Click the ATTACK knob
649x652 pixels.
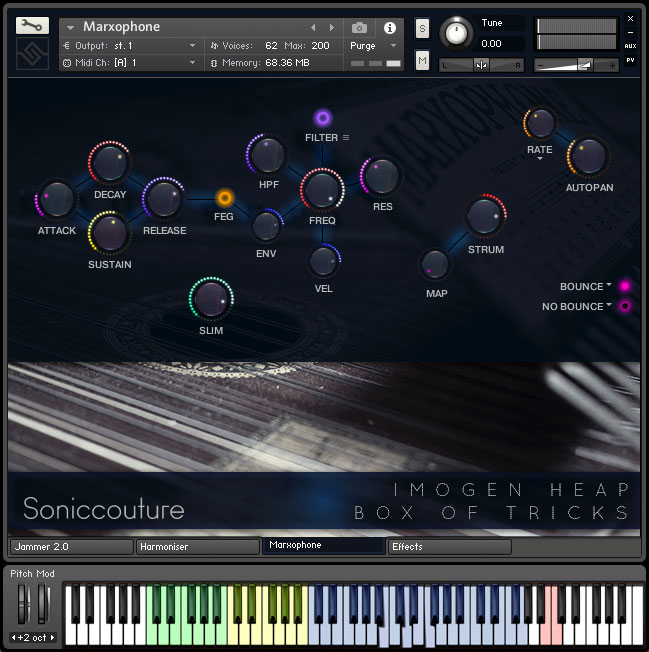[57, 200]
